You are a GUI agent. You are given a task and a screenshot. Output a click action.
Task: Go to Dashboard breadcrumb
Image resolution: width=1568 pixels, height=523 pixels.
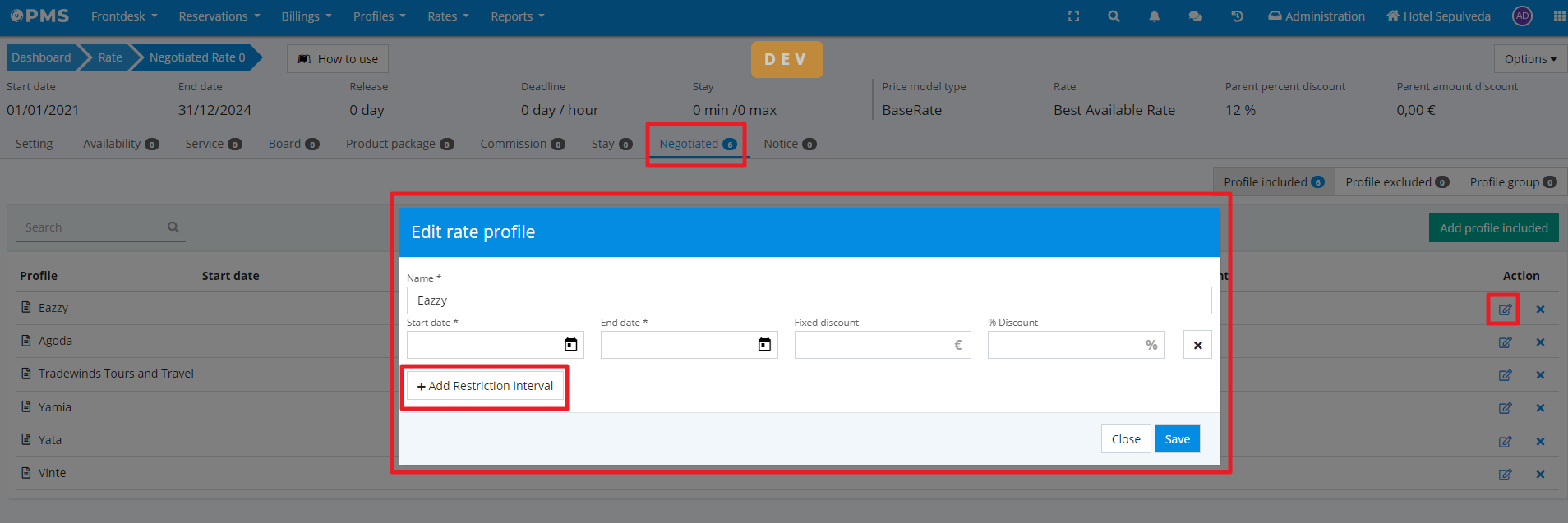(41, 57)
